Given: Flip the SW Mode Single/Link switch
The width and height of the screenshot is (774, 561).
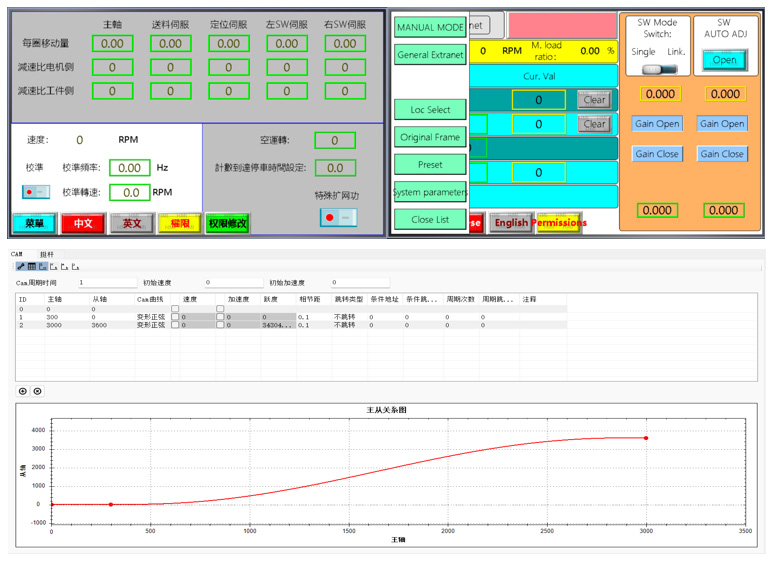Looking at the screenshot, I should 659,69.
